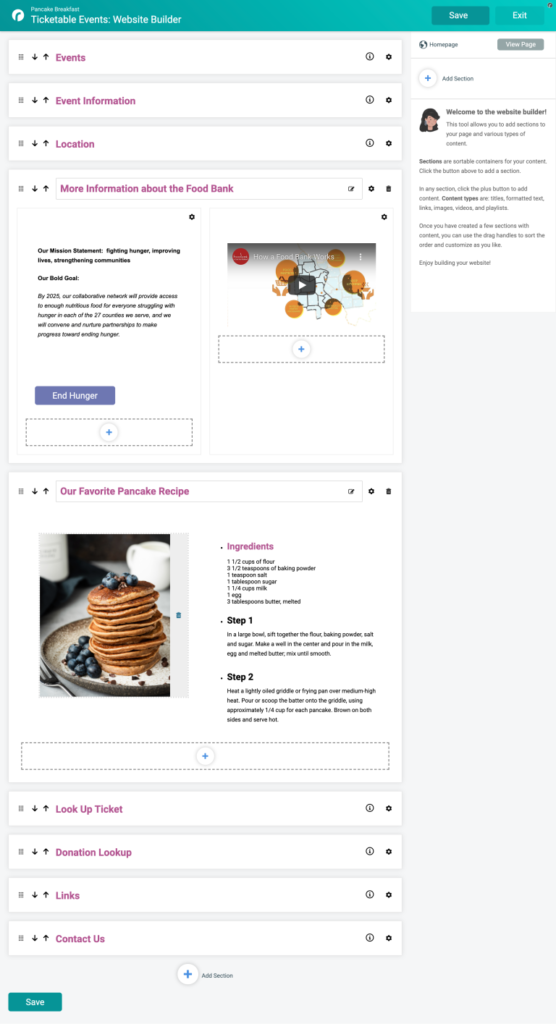Open settings gear of Contact Us section
Screen dimensions: 556x1024
pyautogui.click(x=389, y=938)
